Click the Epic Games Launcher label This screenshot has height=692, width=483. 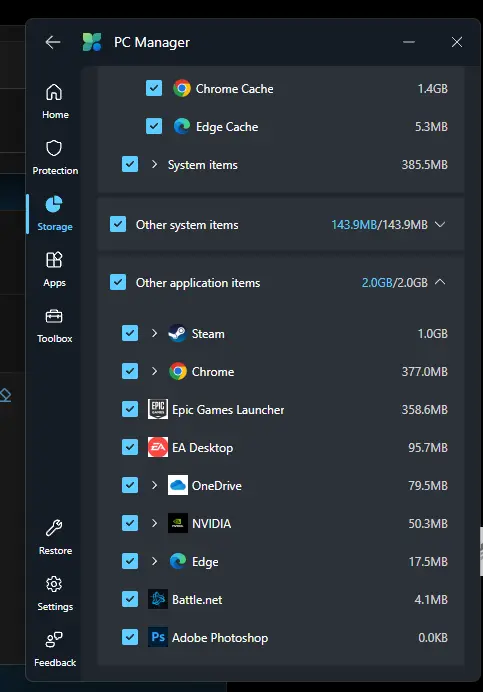[x=228, y=410]
